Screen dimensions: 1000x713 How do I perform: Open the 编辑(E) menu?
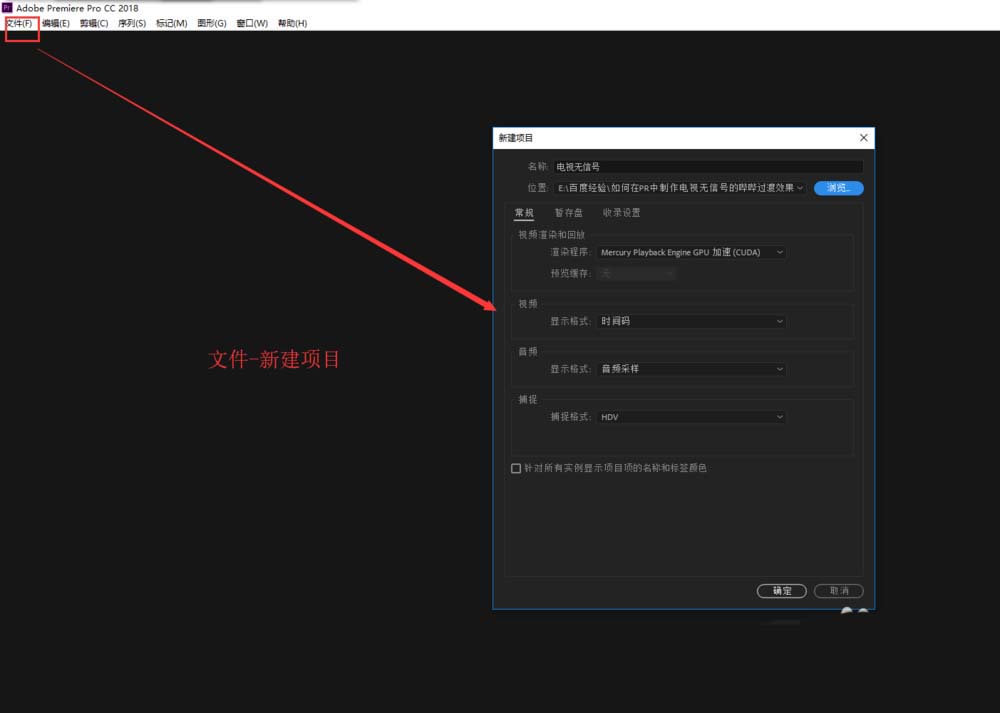(56, 23)
